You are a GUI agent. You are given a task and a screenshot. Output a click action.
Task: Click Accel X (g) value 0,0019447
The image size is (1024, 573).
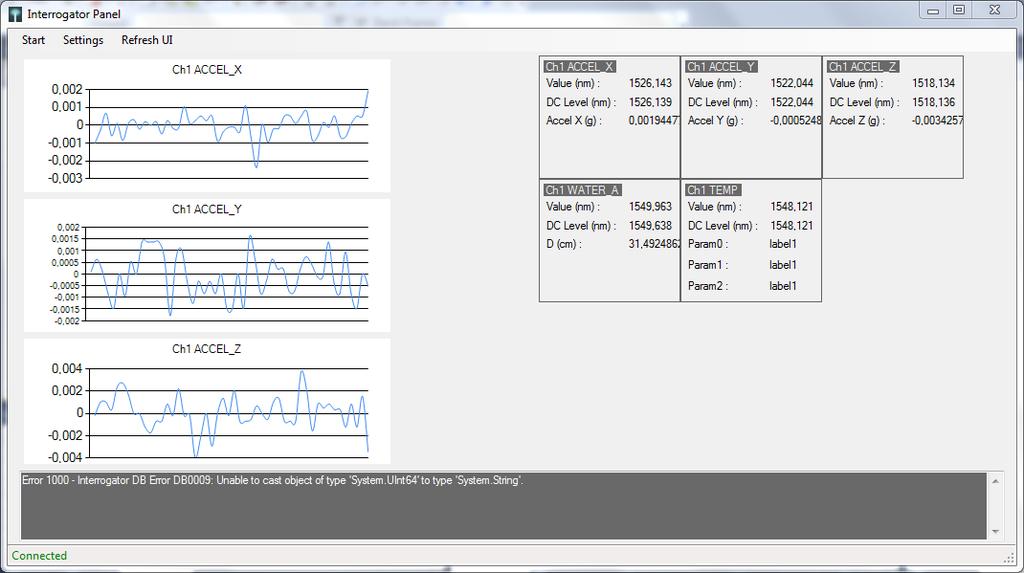pos(654,120)
